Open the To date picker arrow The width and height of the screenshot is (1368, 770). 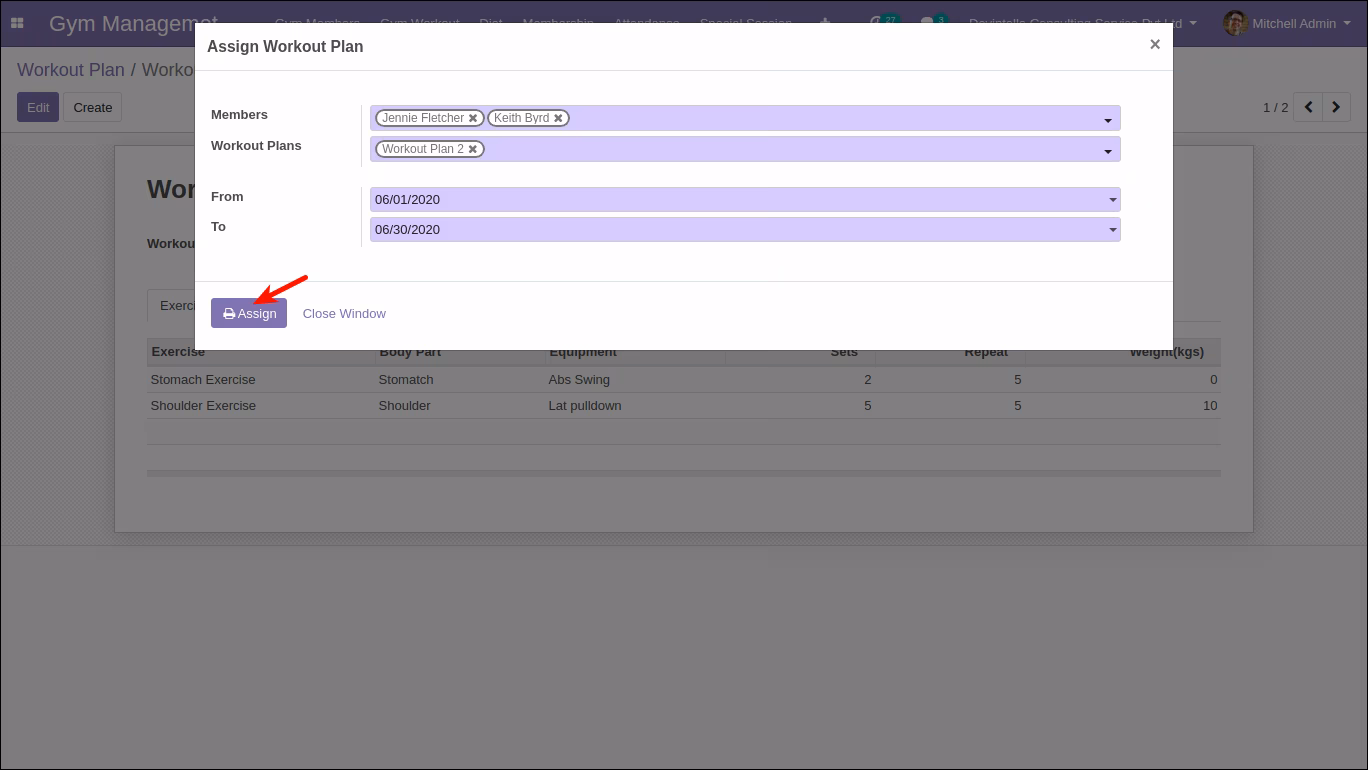tap(1112, 230)
